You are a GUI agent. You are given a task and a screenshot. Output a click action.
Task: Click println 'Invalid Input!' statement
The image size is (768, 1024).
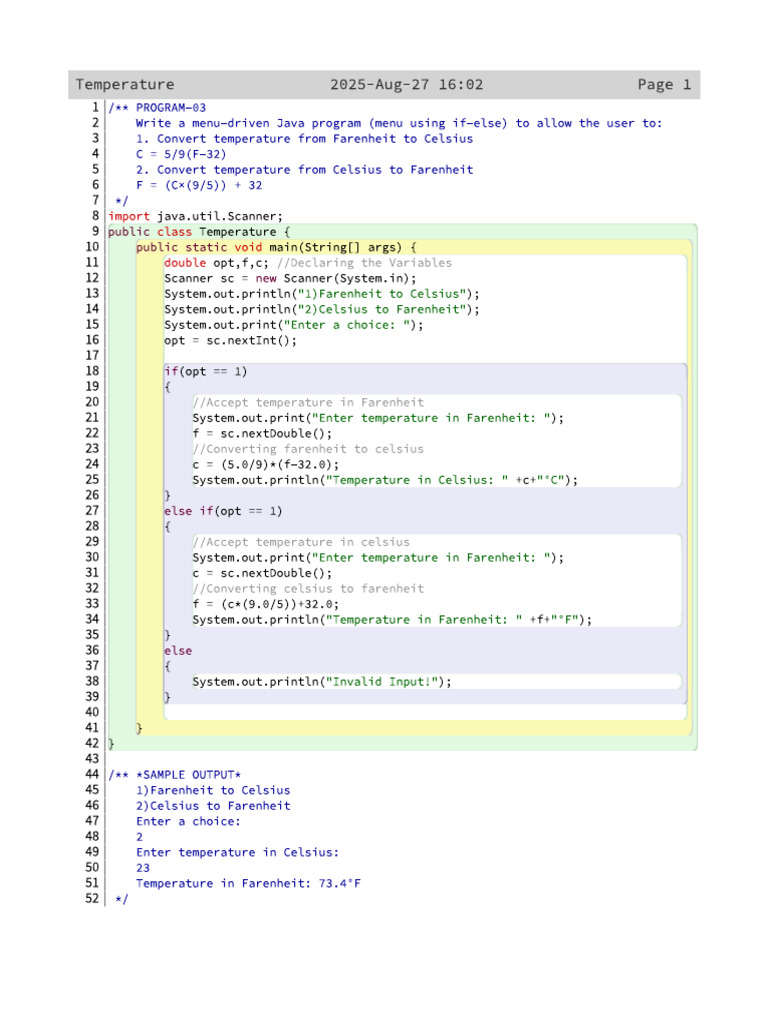click(322, 682)
